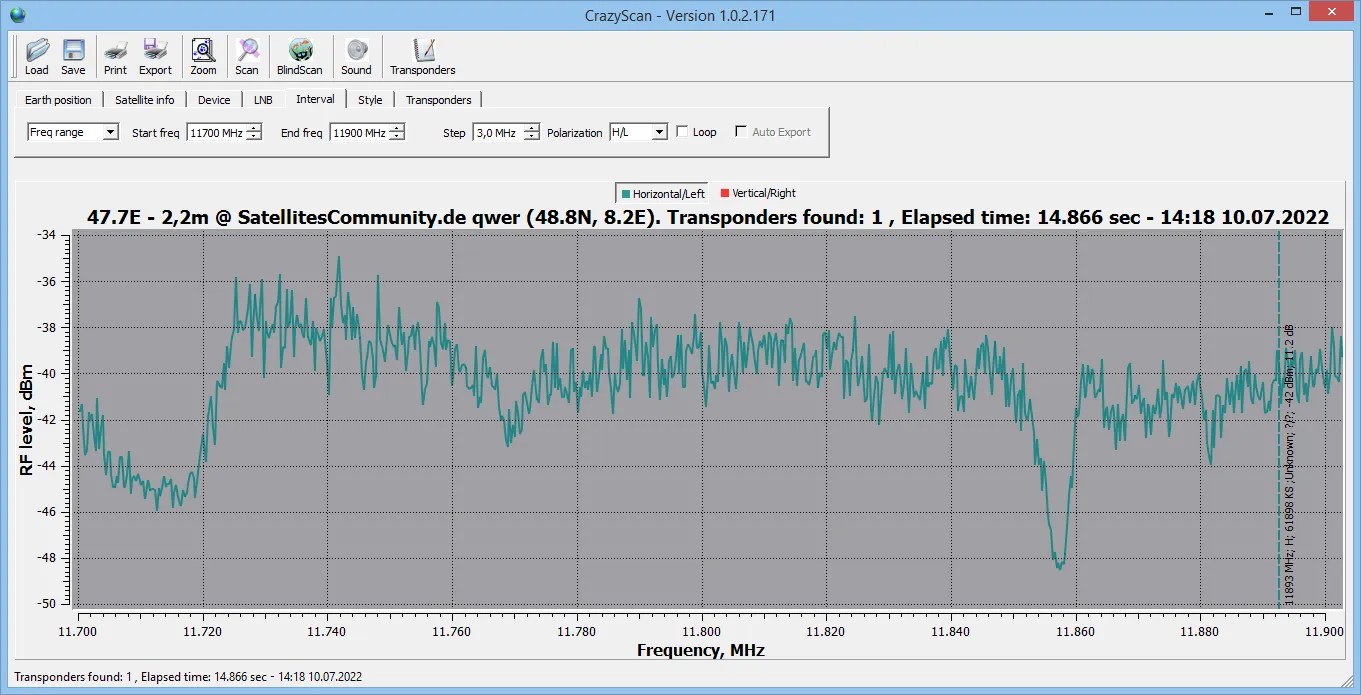
Task: Click the teal Horizontal/Left legend swatch
Action: (x=625, y=194)
